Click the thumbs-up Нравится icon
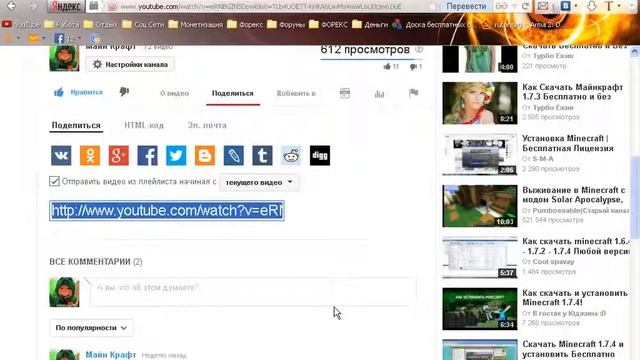This screenshot has width=640, height=360. (x=59, y=92)
